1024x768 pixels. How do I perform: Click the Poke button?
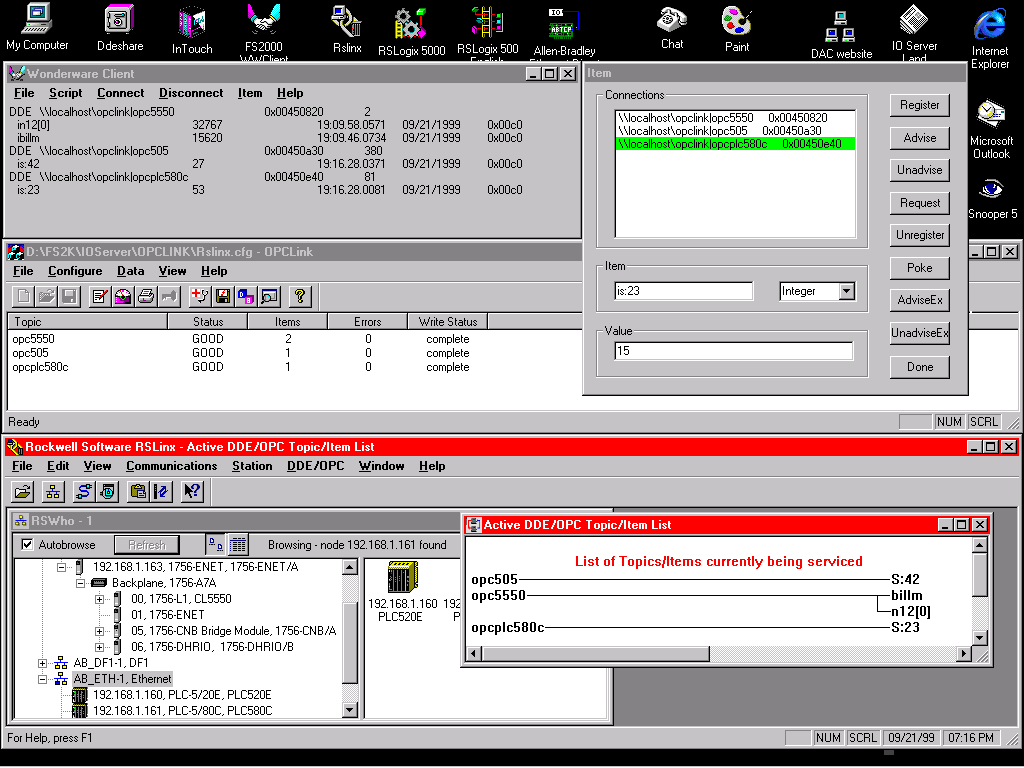coord(920,268)
